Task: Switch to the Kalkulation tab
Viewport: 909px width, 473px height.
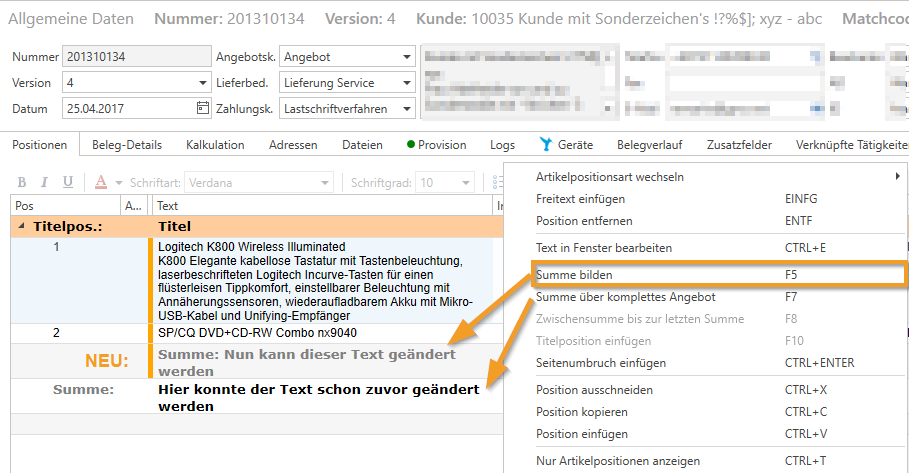Action: coord(215,145)
